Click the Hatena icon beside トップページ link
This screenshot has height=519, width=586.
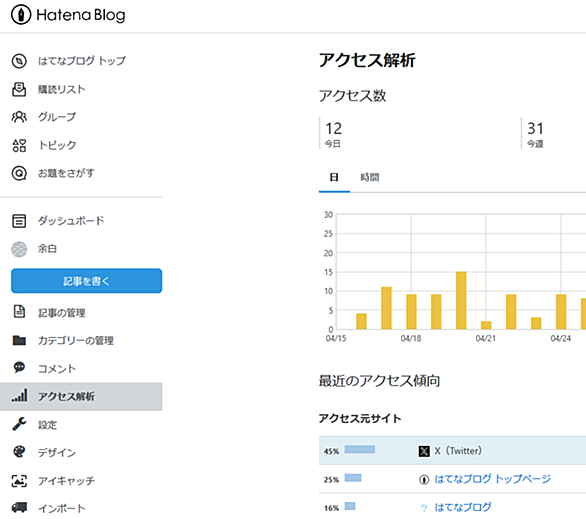coord(424,479)
